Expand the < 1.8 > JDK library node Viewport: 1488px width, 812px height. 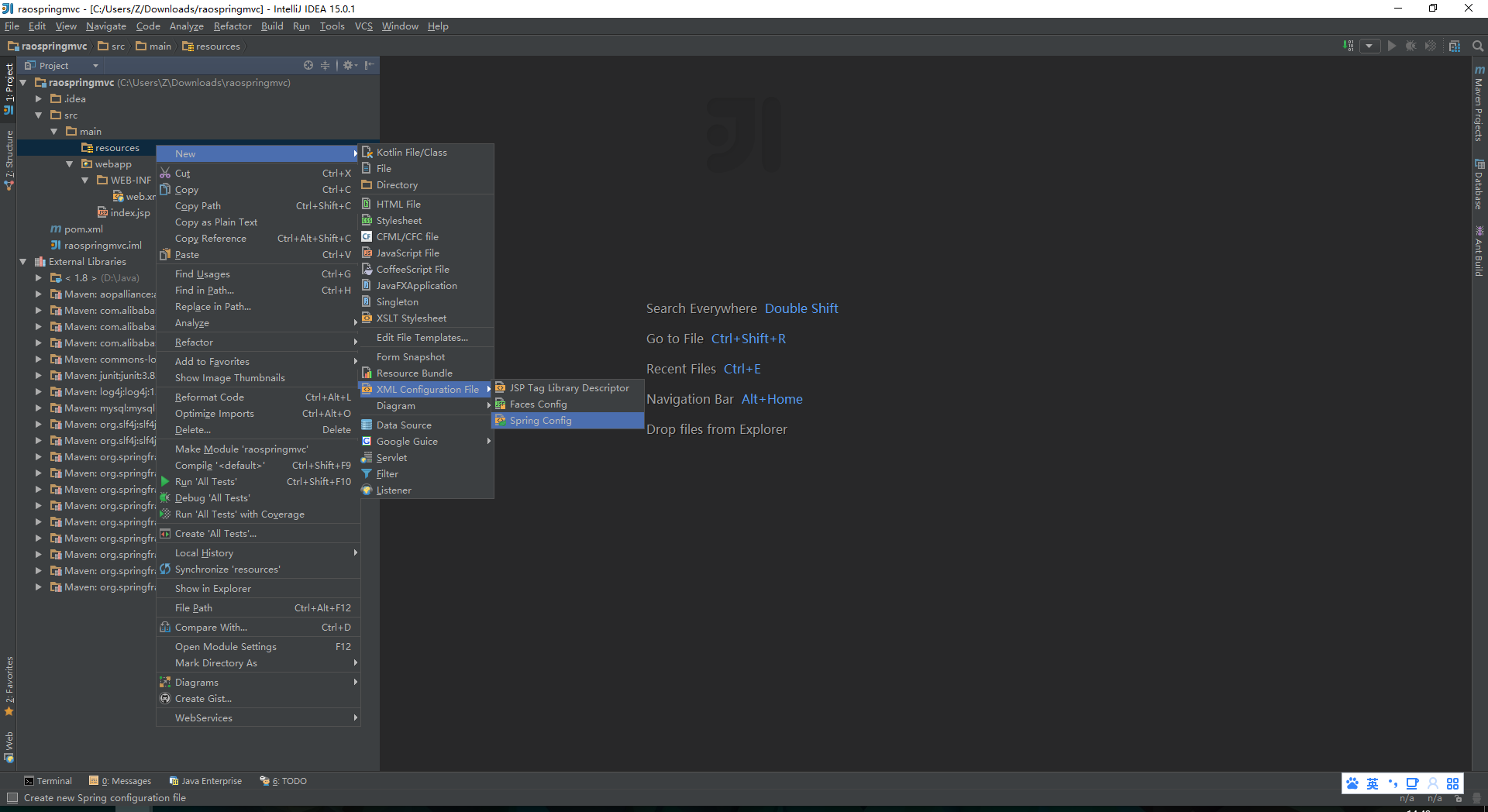coord(39,278)
